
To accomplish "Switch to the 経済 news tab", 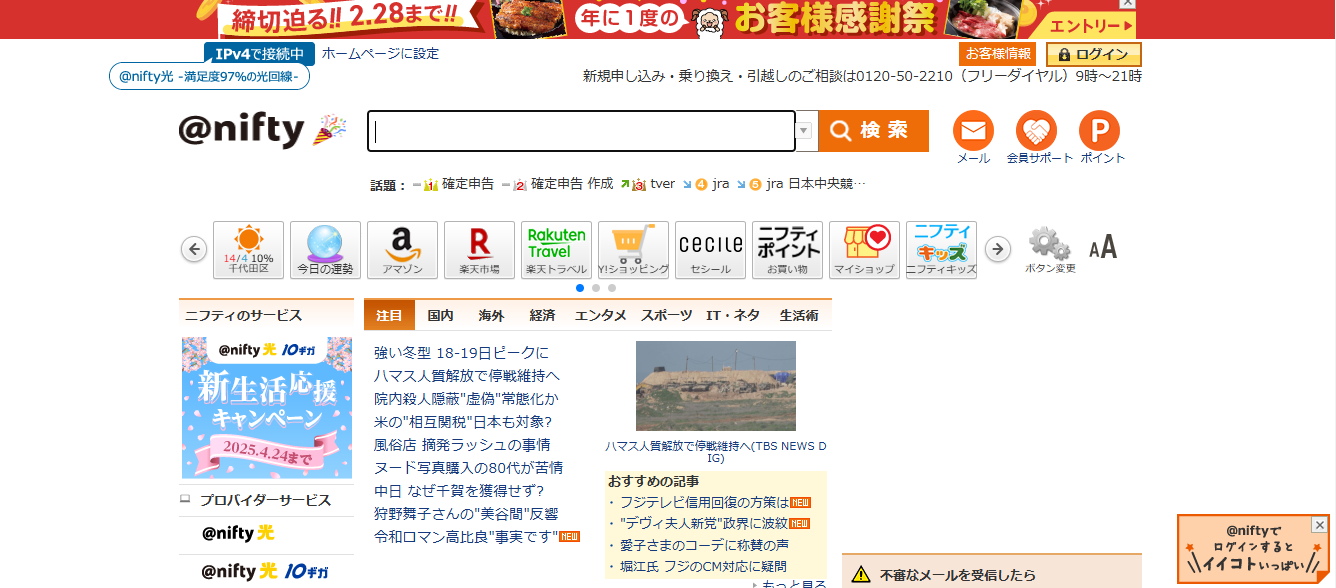I will pos(542,315).
